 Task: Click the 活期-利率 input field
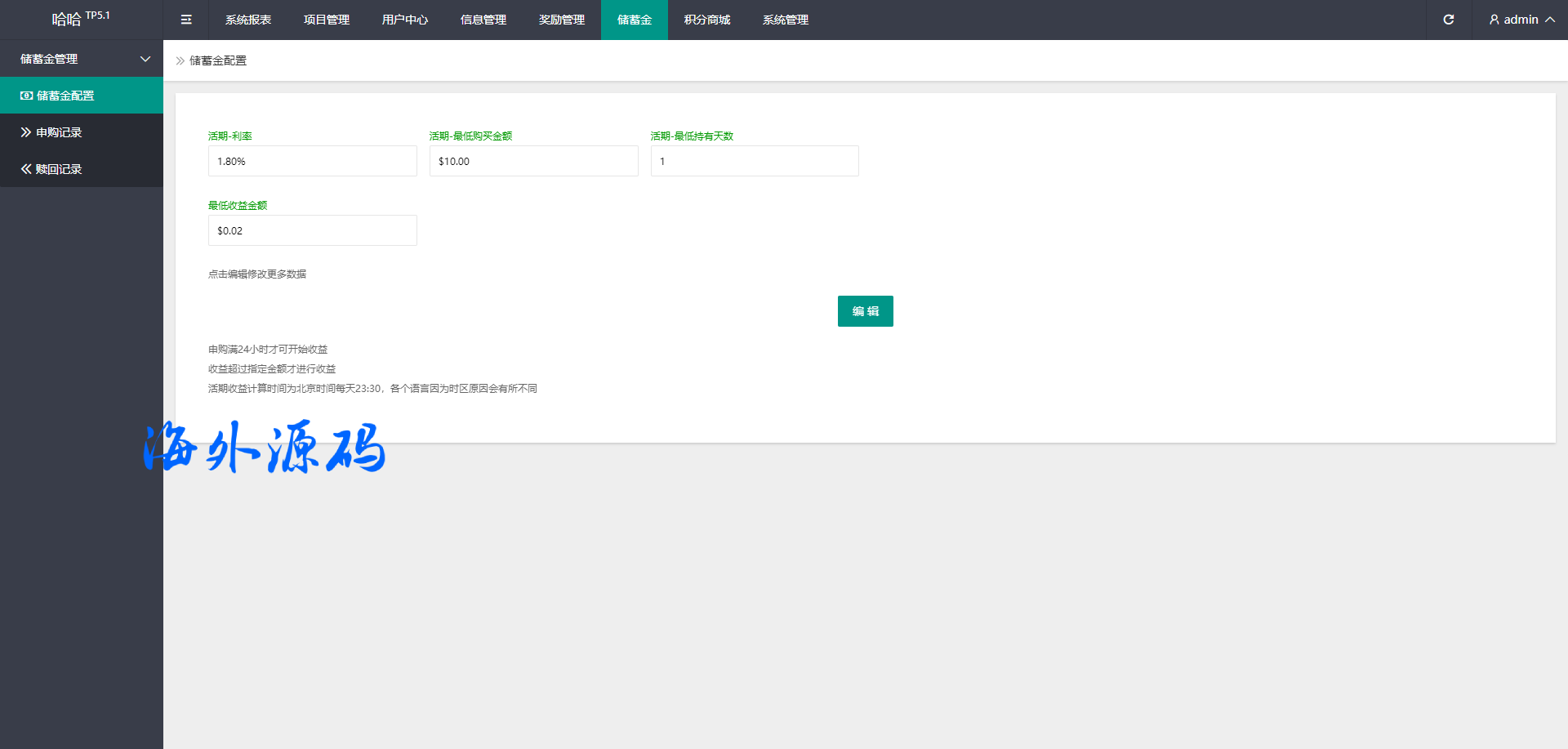pos(312,161)
